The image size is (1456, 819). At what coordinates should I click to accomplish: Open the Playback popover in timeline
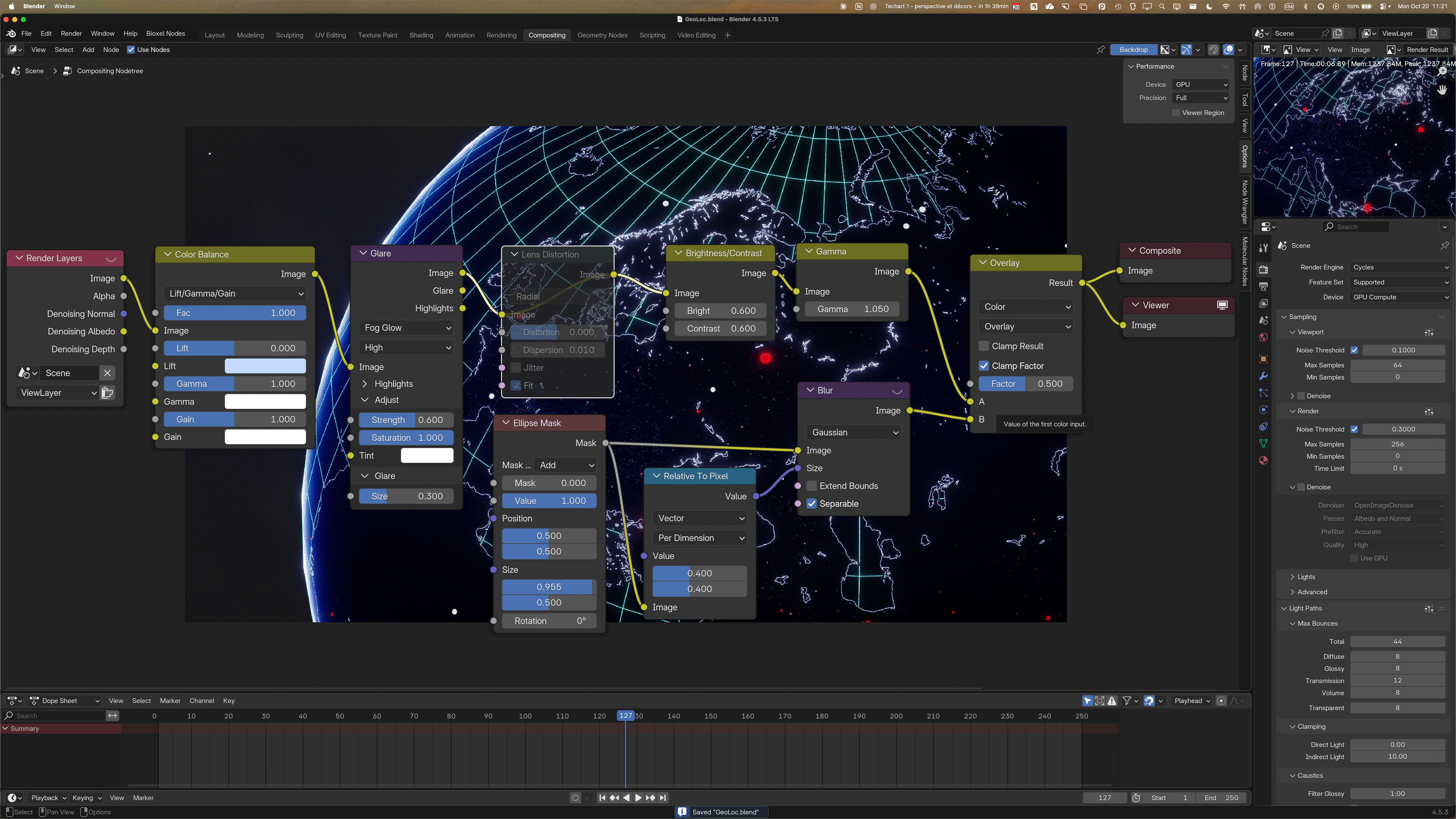coord(49,798)
